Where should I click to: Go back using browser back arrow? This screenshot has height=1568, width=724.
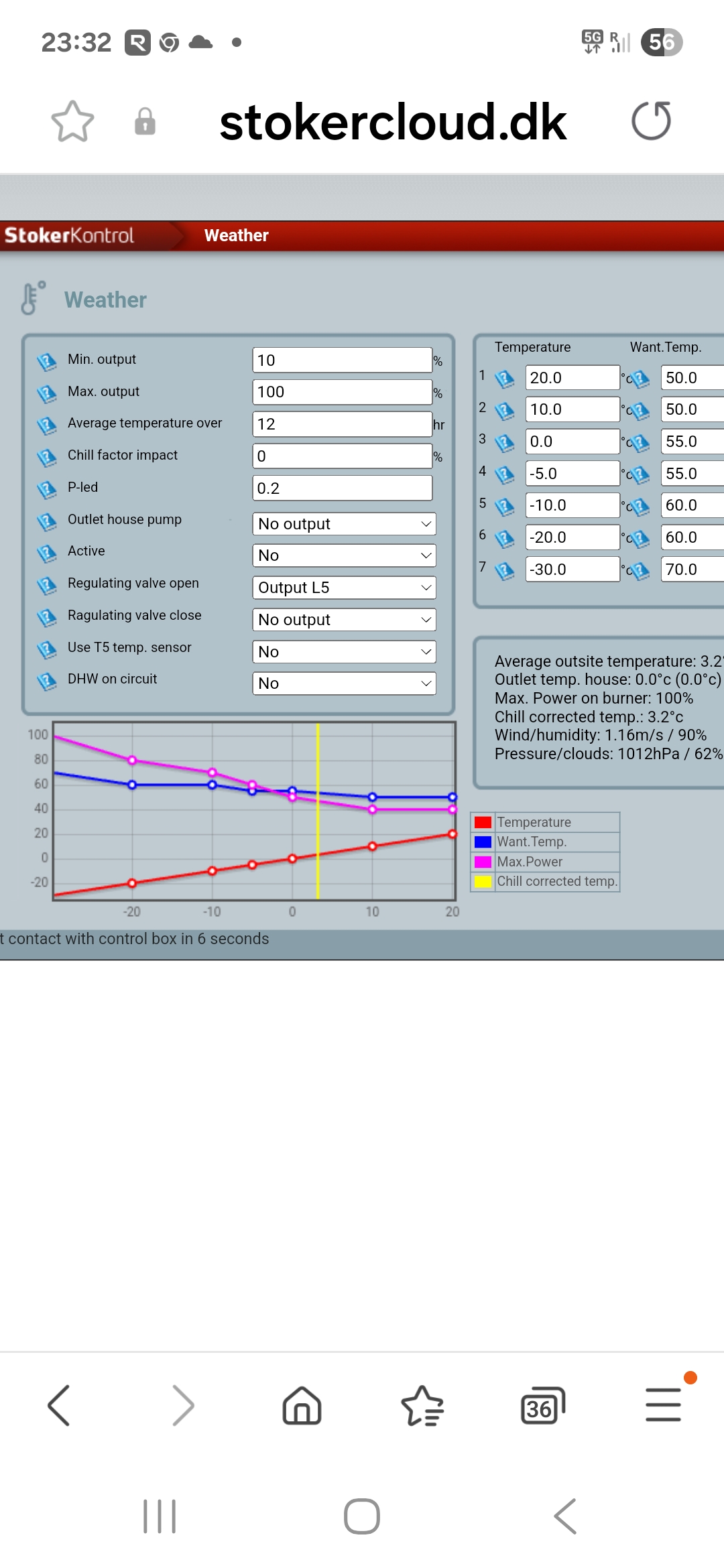(x=59, y=1405)
